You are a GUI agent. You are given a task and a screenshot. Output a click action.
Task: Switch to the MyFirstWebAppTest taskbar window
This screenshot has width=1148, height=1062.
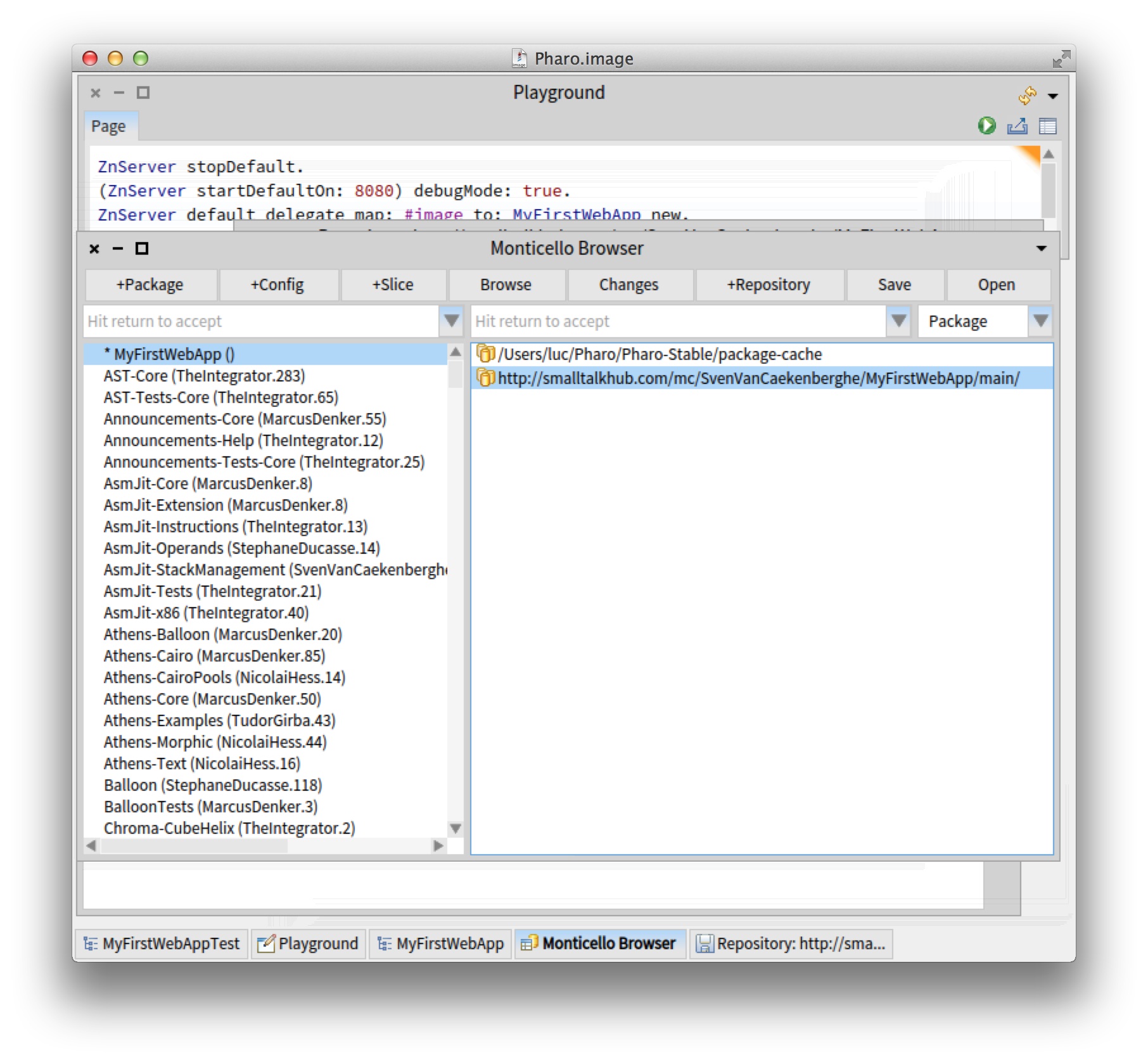tap(162, 944)
